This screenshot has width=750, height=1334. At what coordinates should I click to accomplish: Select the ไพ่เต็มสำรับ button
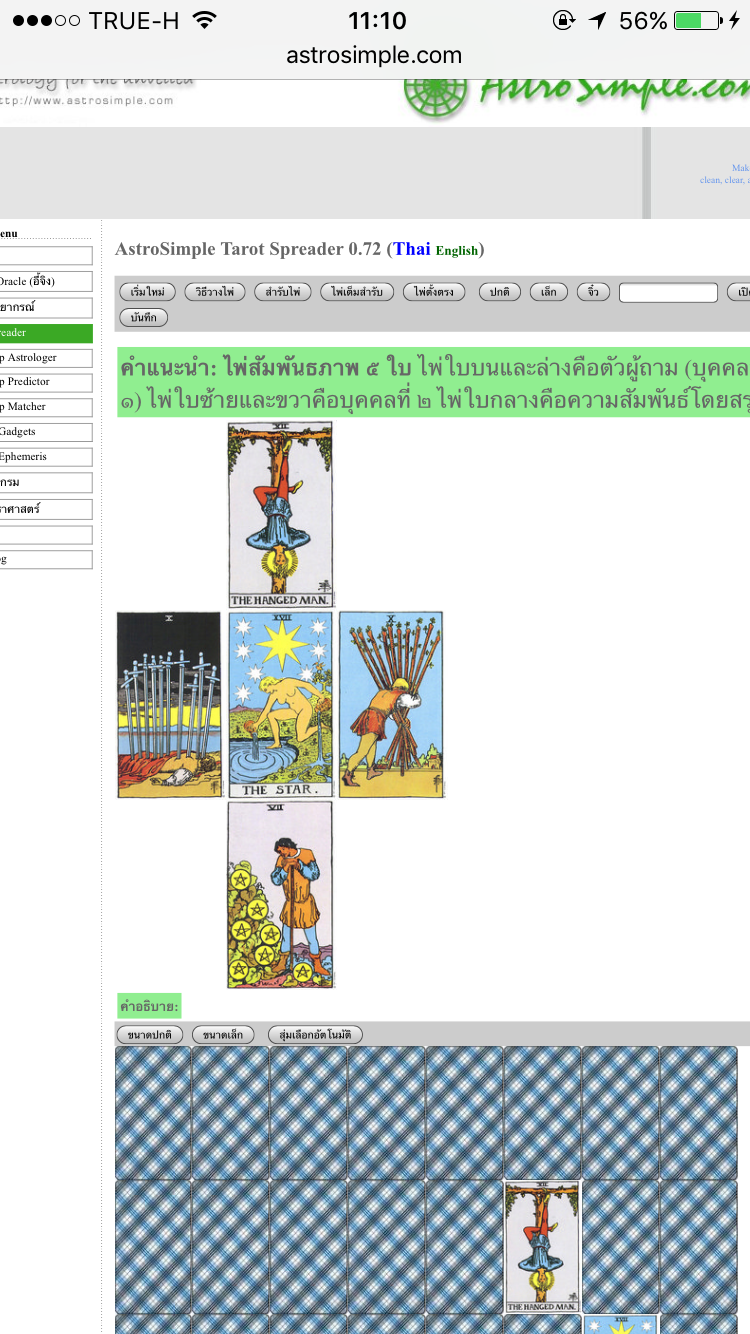coord(357,292)
